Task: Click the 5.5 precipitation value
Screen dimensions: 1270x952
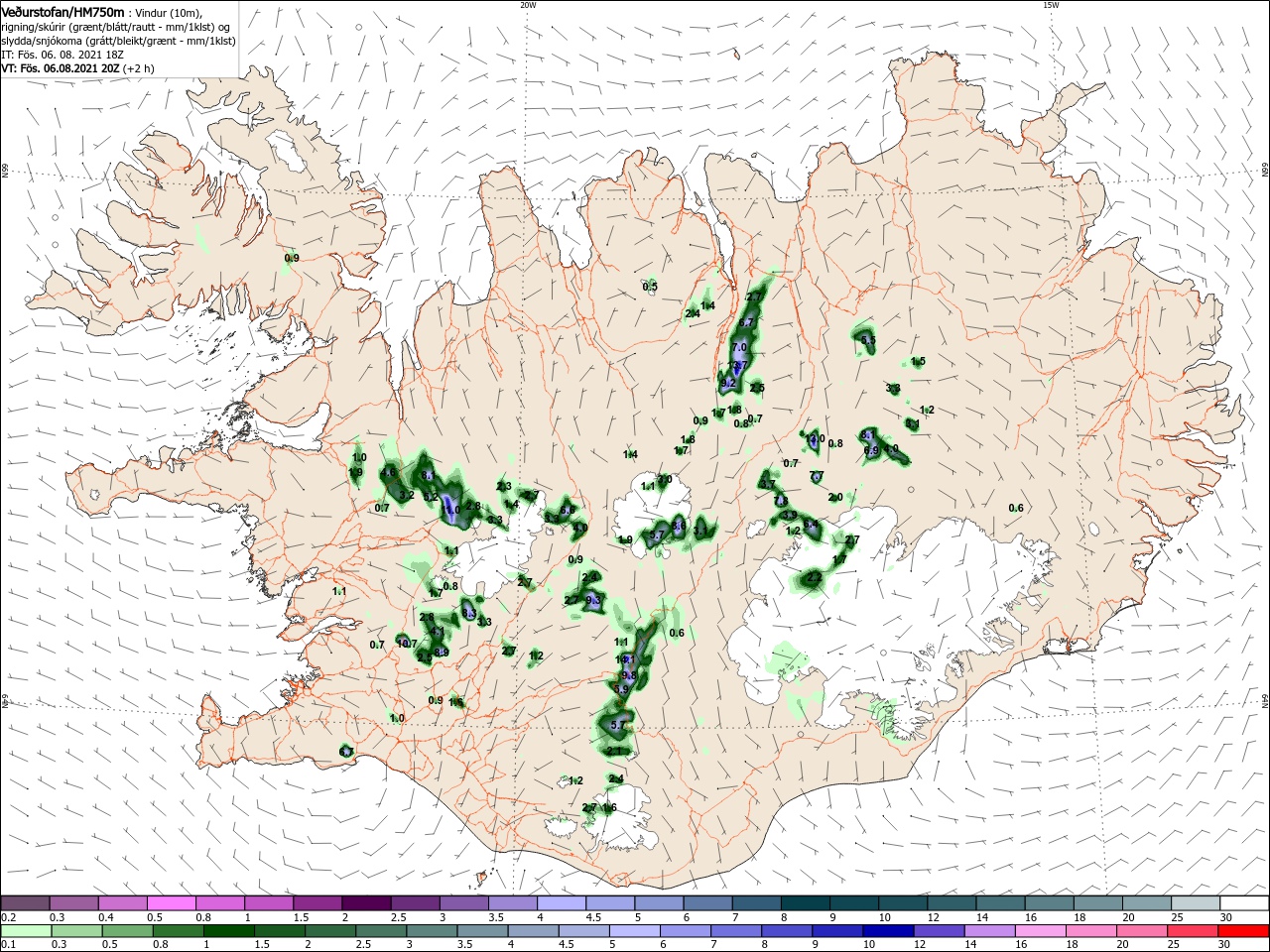Action: 868,340
